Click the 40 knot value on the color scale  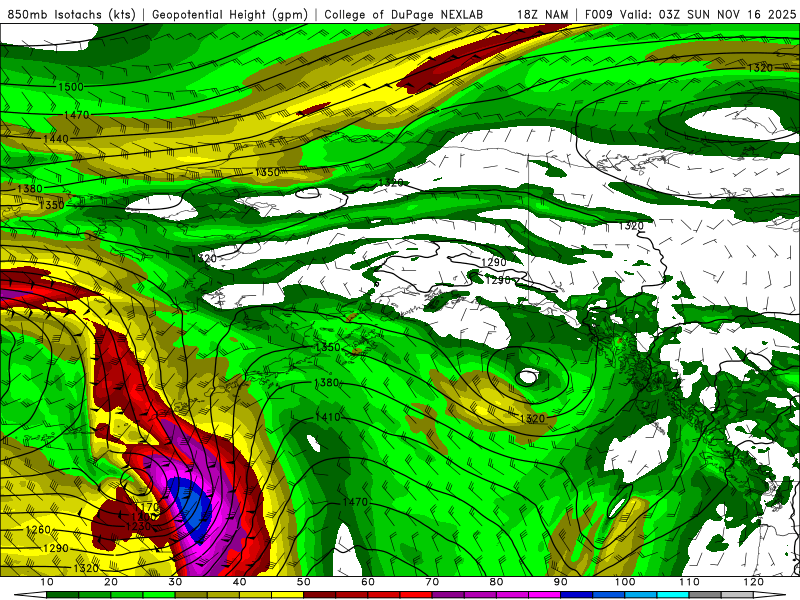pos(239,582)
